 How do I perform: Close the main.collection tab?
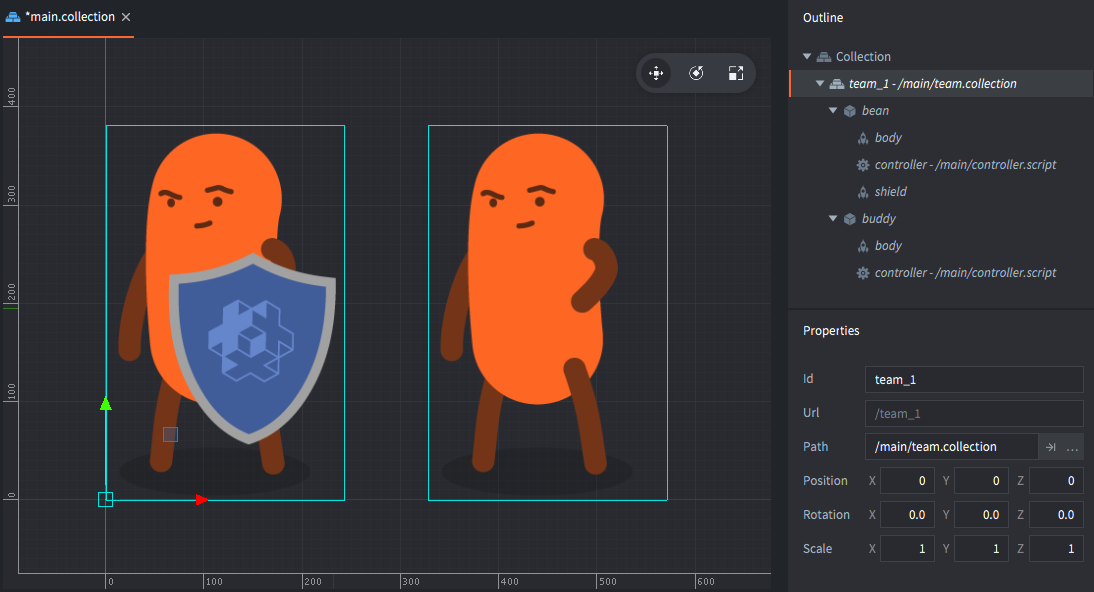[x=125, y=18]
